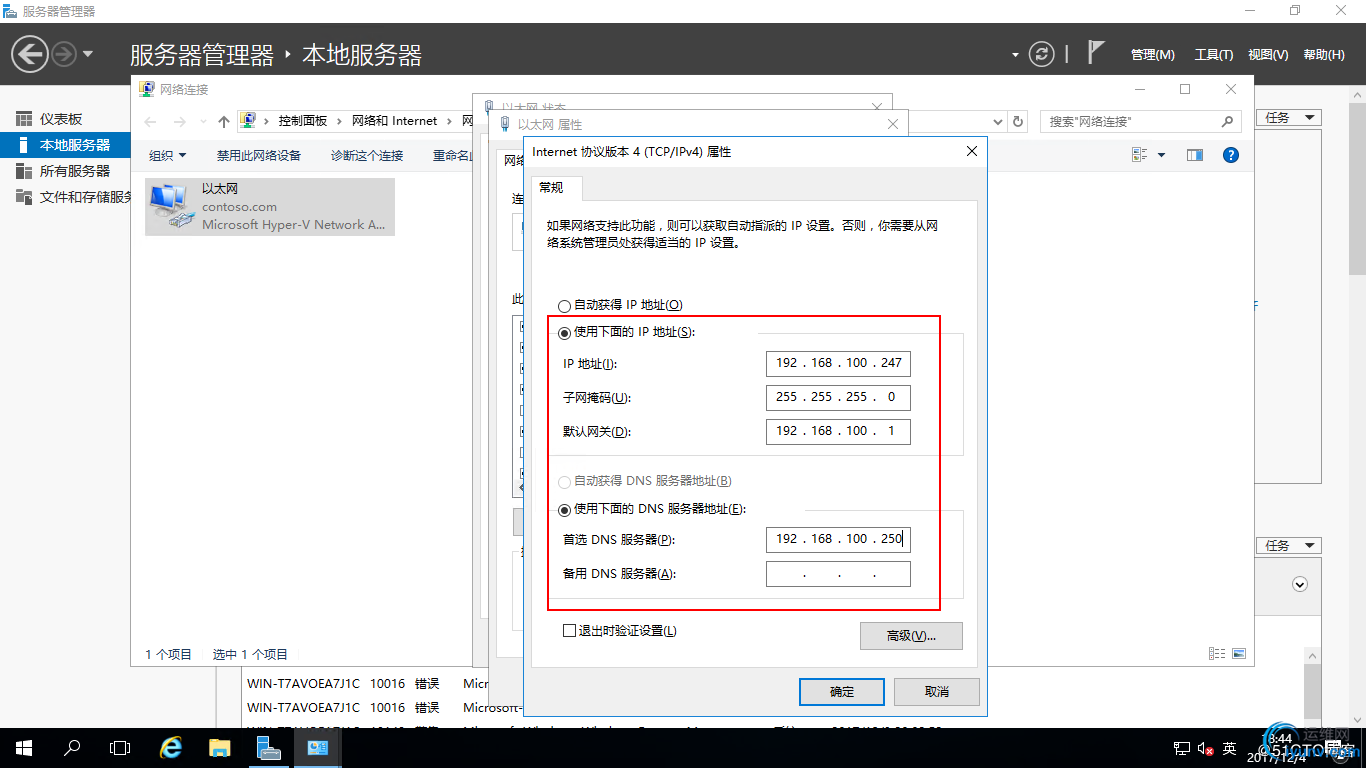Click 取消 to cancel IPv4 settings
This screenshot has width=1366, height=768.
937,692
